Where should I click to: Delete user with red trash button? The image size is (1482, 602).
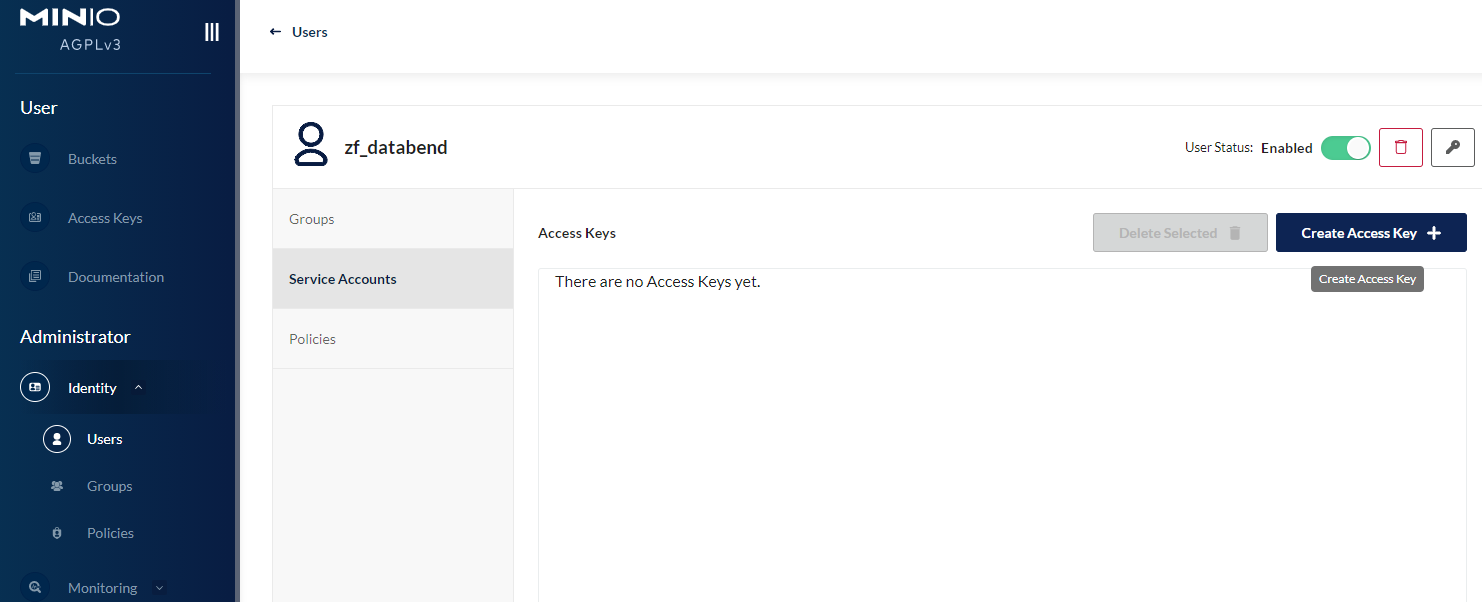[x=1400, y=147]
